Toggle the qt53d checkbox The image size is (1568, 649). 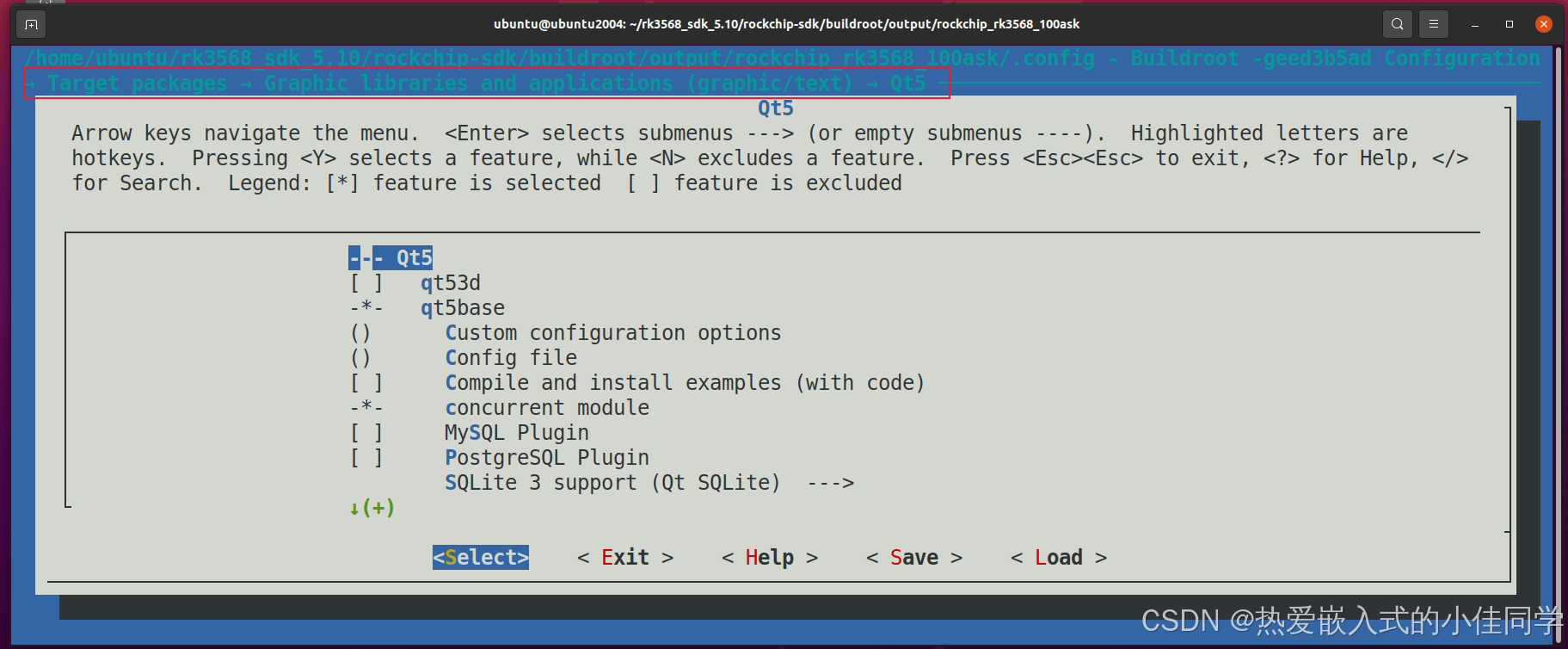click(366, 283)
